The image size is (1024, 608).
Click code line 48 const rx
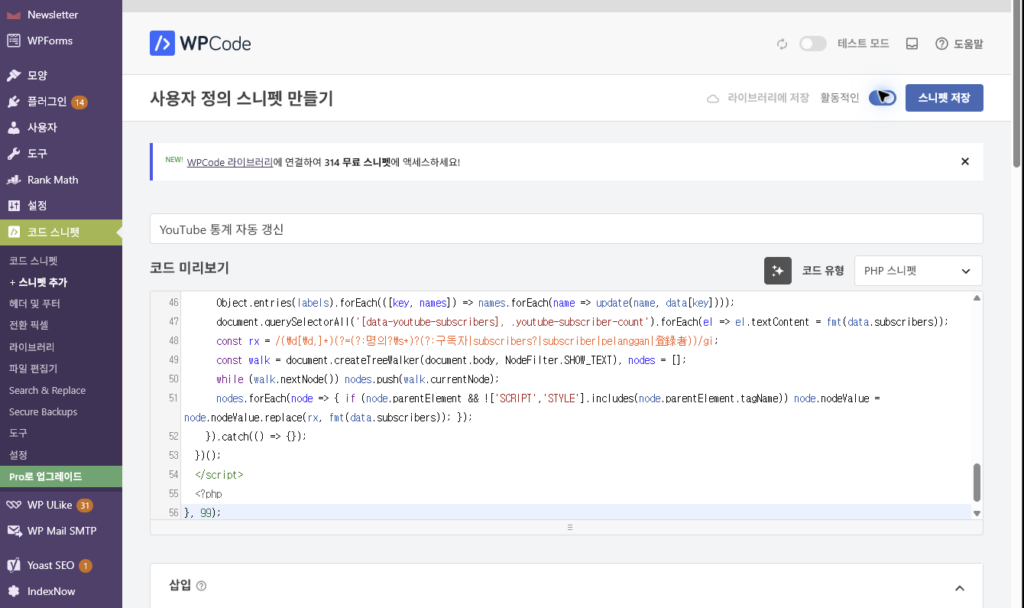pos(467,341)
